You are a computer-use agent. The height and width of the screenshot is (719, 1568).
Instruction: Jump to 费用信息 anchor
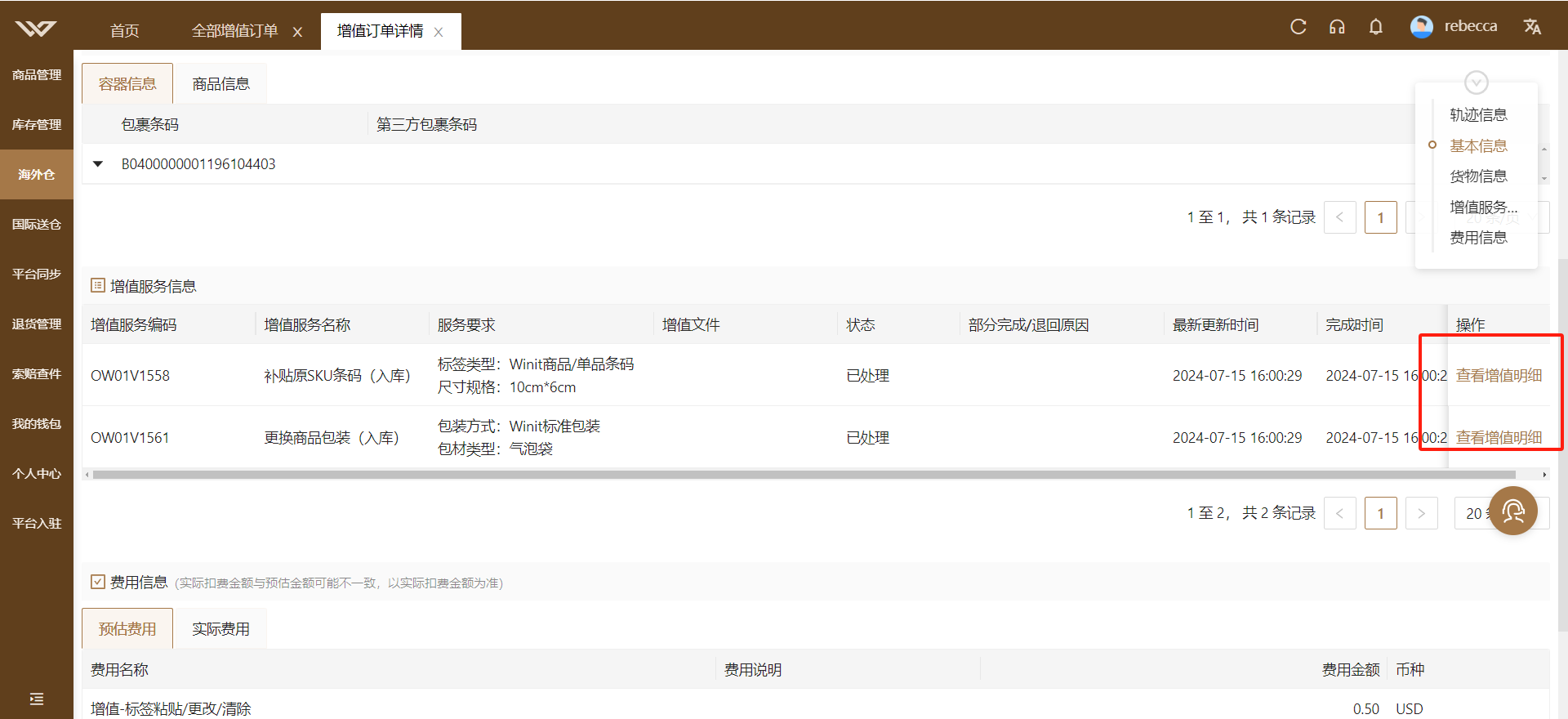[x=1478, y=238]
